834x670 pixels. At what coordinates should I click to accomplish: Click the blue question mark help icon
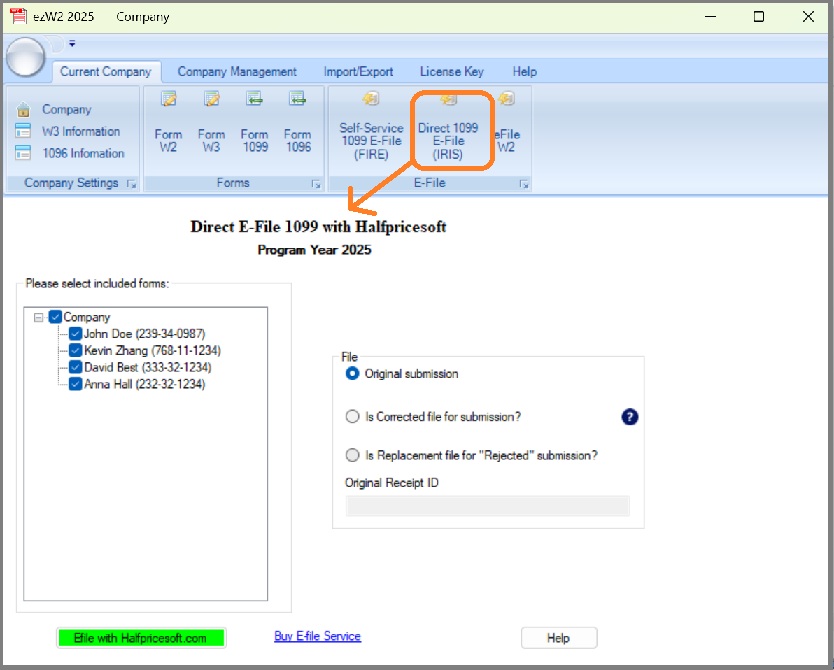click(x=630, y=417)
